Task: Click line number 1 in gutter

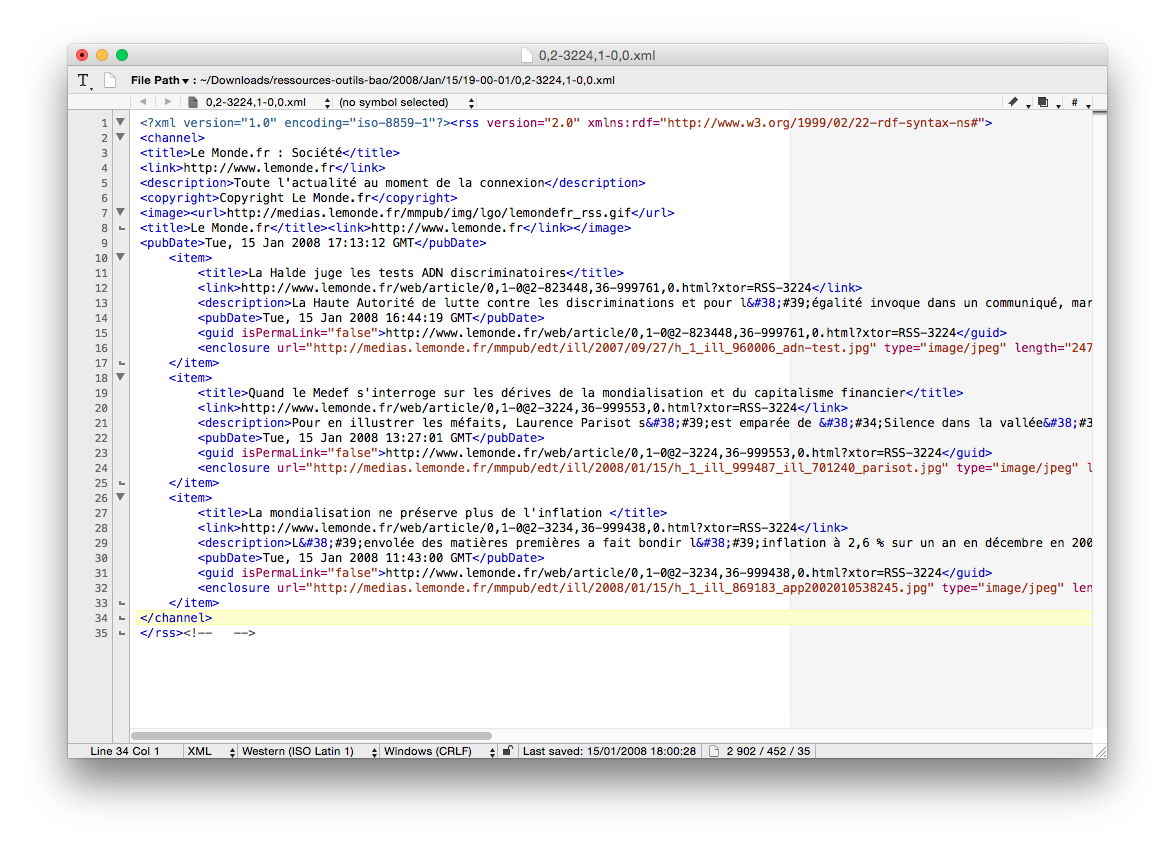Action: 104,123
